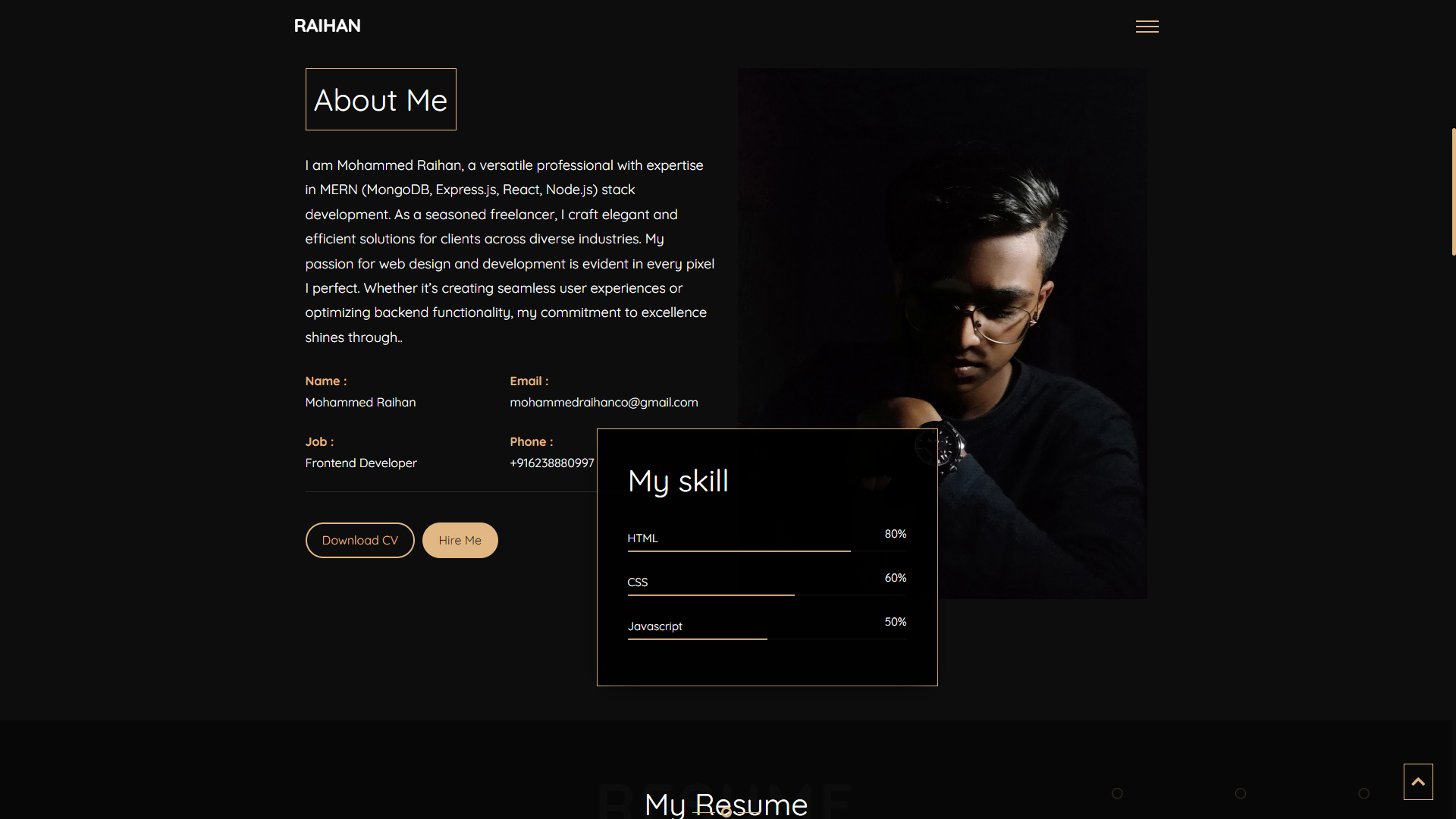This screenshot has height=819, width=1456.
Task: Click the gmail email address
Action: (604, 403)
